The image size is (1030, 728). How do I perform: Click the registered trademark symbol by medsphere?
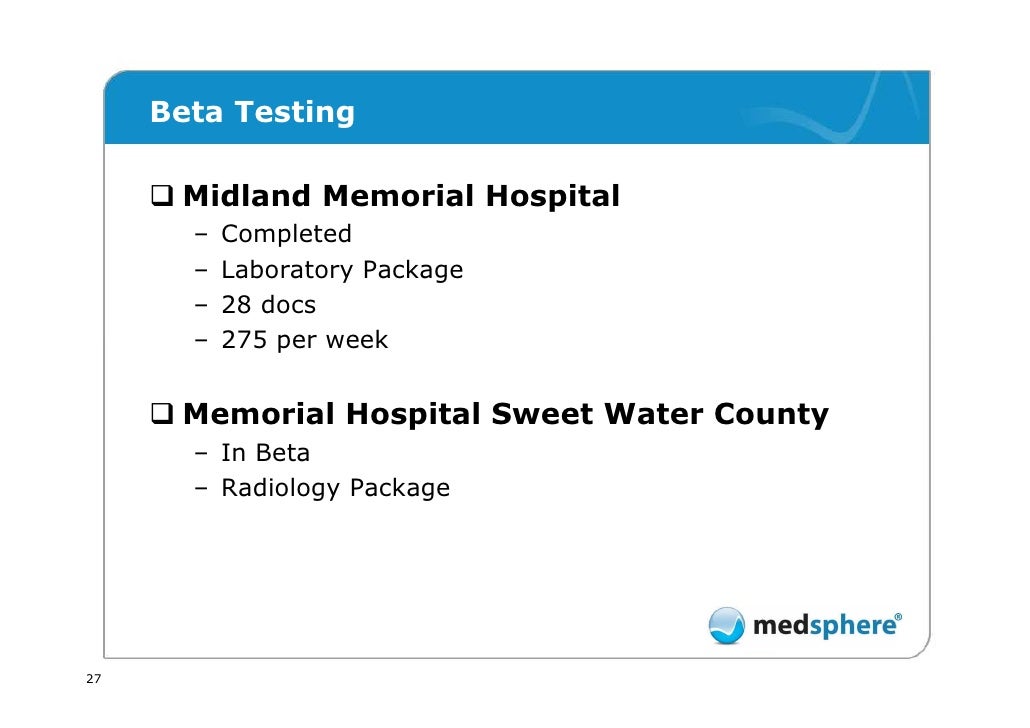tap(899, 616)
